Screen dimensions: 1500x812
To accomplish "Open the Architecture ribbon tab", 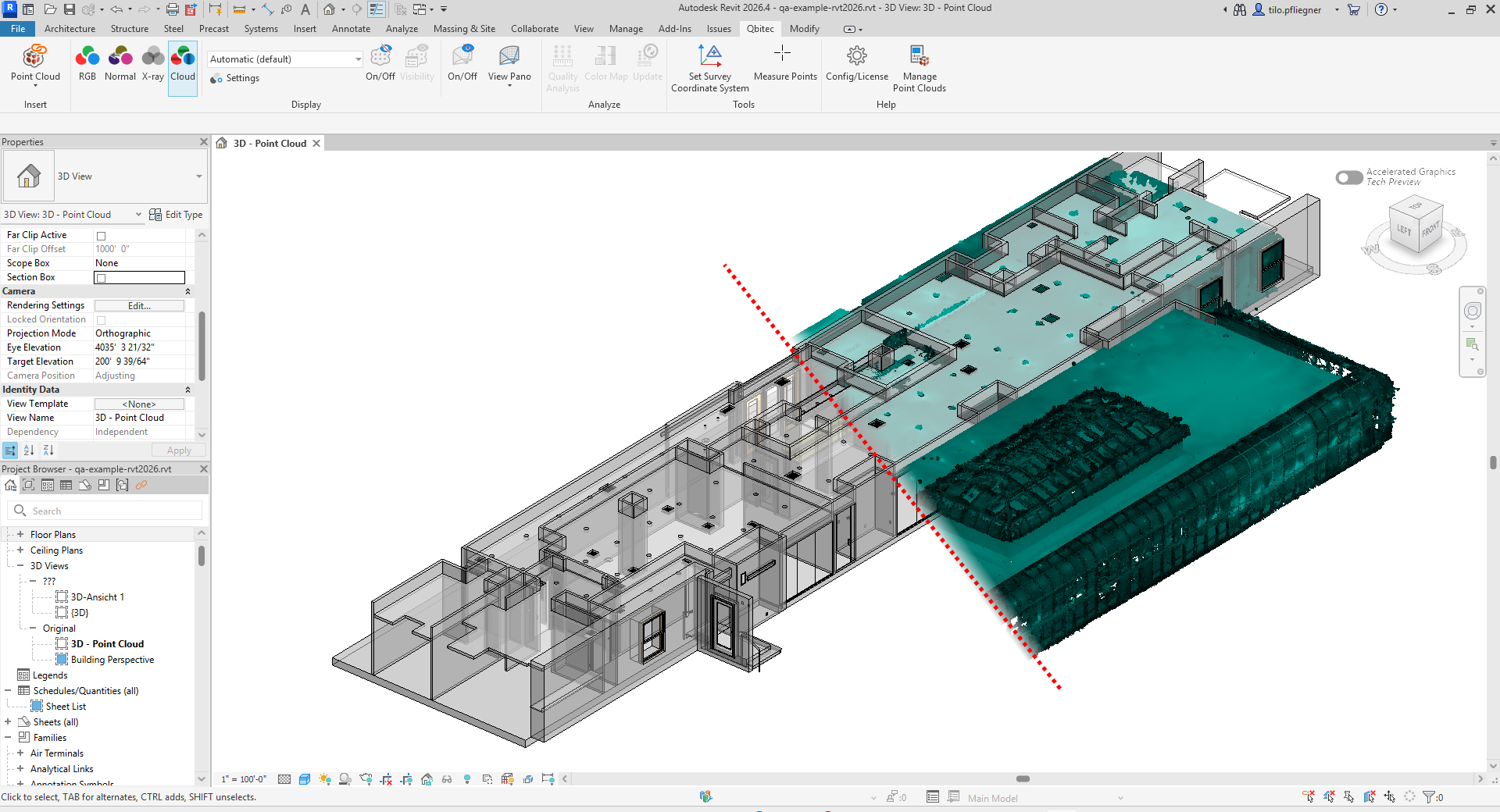I will pyautogui.click(x=70, y=29).
